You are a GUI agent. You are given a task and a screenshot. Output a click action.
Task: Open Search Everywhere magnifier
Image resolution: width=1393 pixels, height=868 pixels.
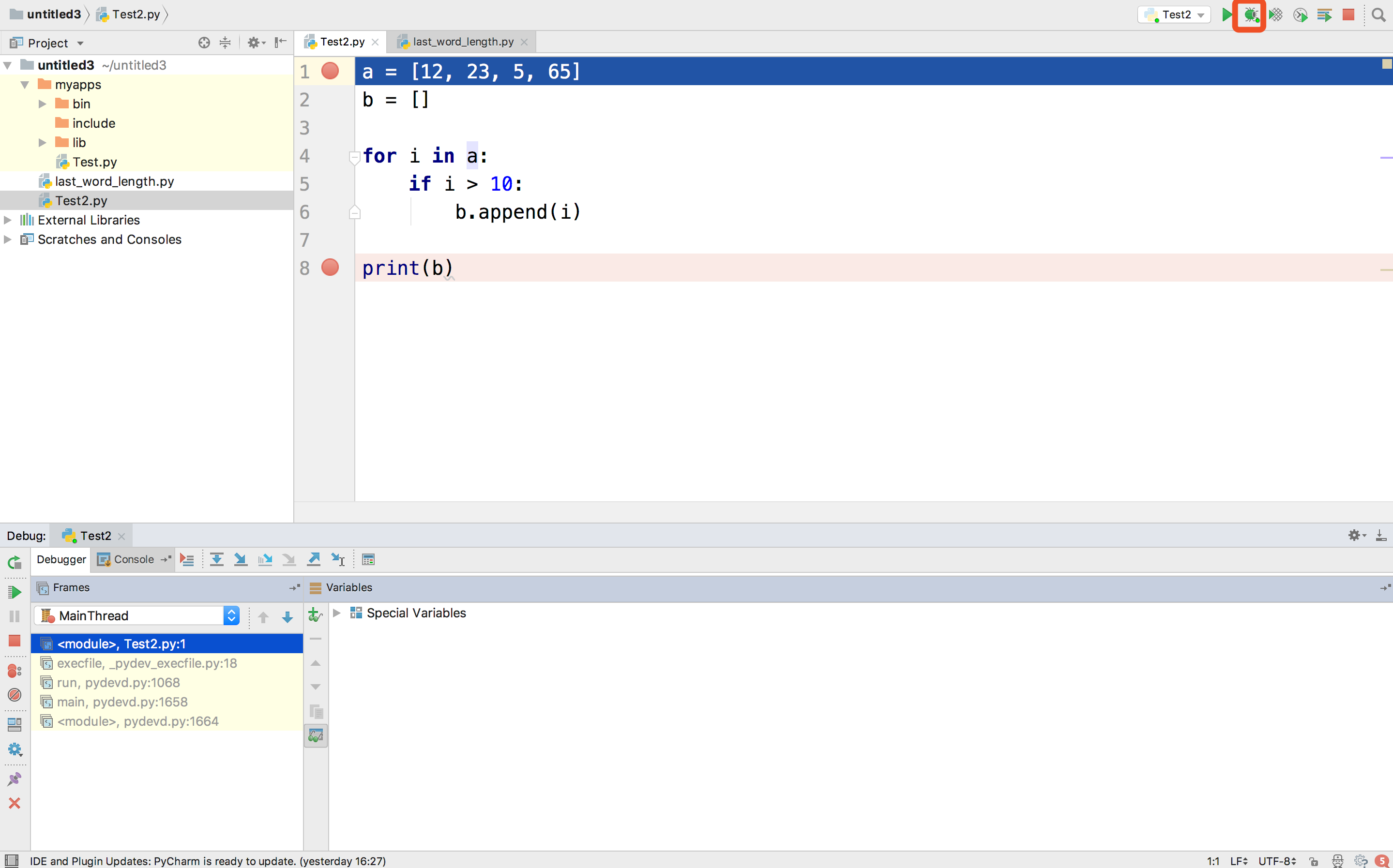point(1378,15)
